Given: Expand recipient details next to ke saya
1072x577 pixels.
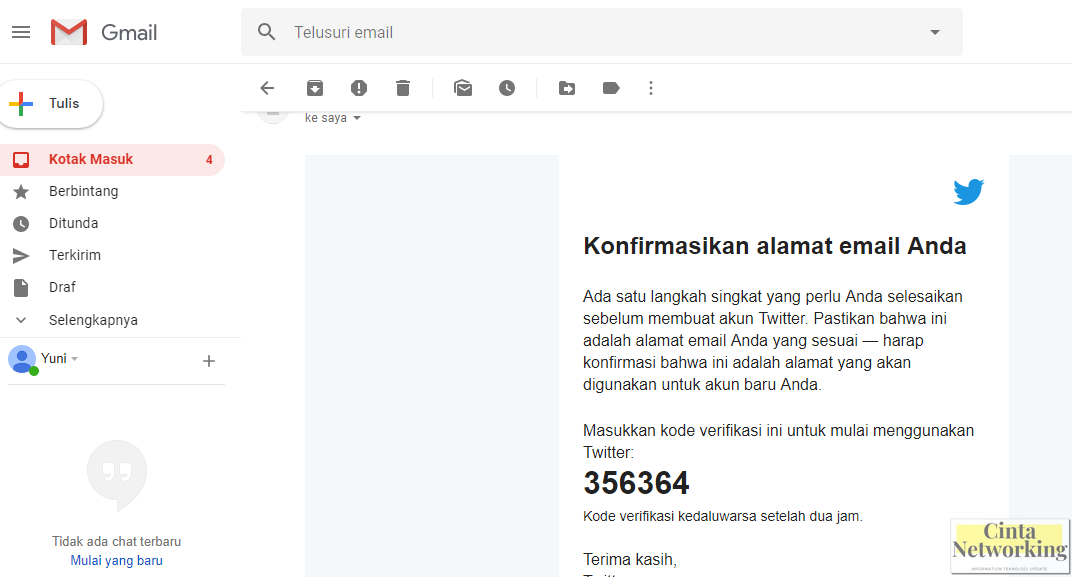Looking at the screenshot, I should tap(356, 118).
